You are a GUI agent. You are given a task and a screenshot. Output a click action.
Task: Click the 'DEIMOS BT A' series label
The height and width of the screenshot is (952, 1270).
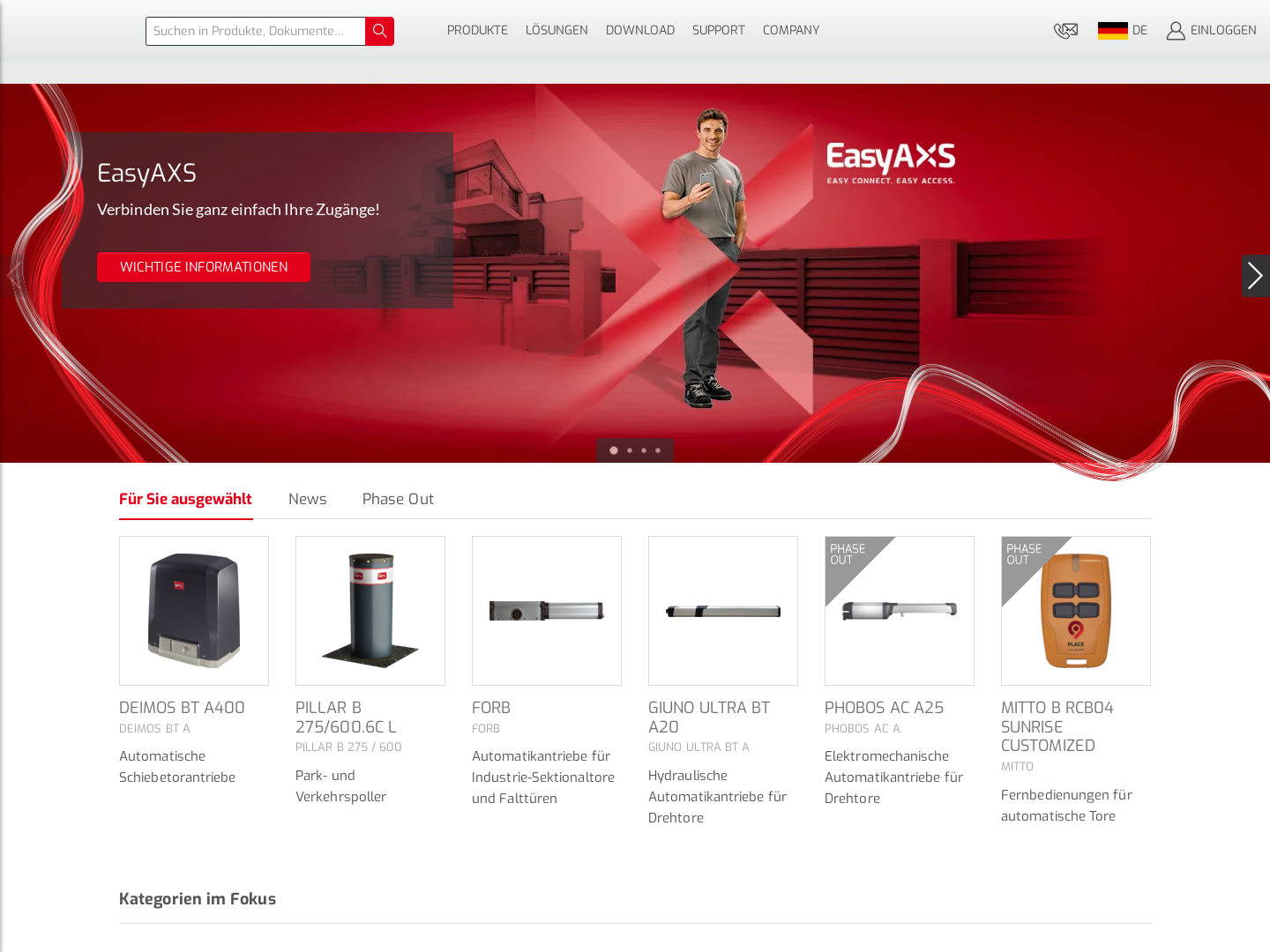[x=154, y=729]
